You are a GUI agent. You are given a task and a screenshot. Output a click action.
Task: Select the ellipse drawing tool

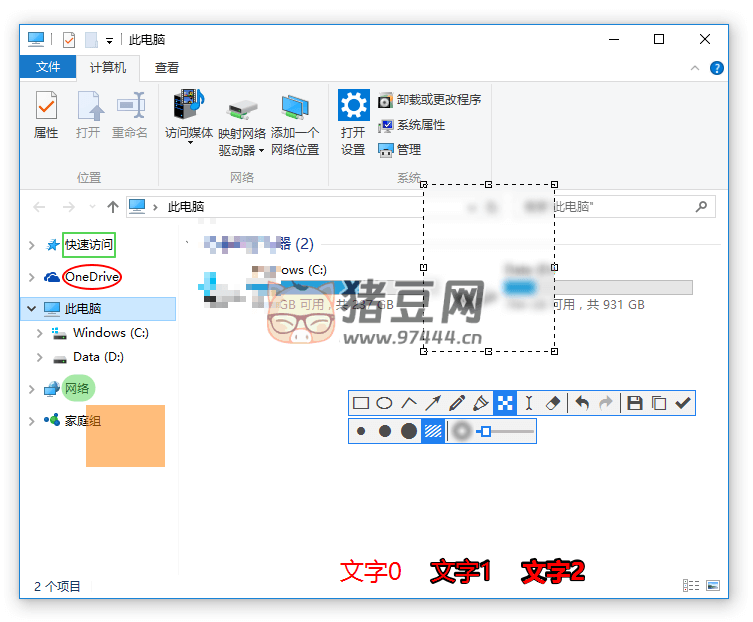point(384,403)
